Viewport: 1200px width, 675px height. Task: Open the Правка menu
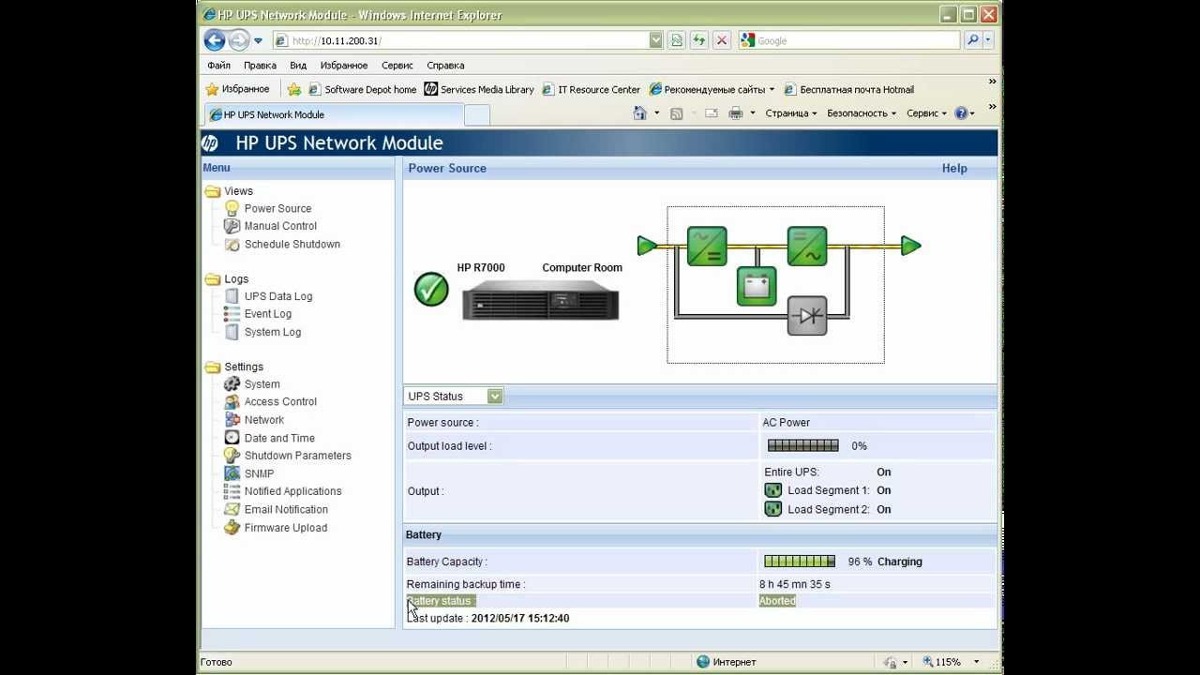click(260, 65)
